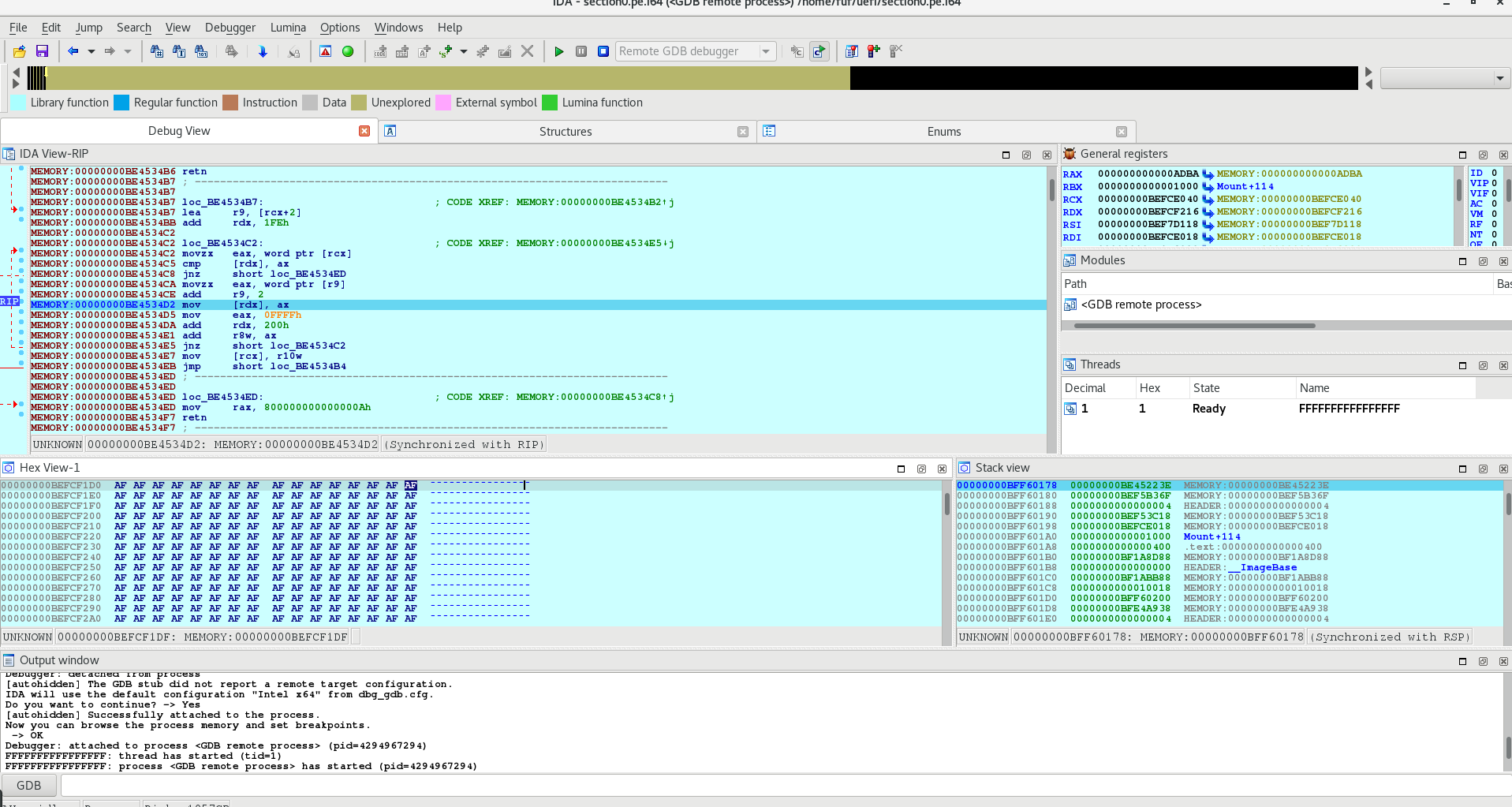Open the Debugger menu

pyautogui.click(x=230, y=28)
